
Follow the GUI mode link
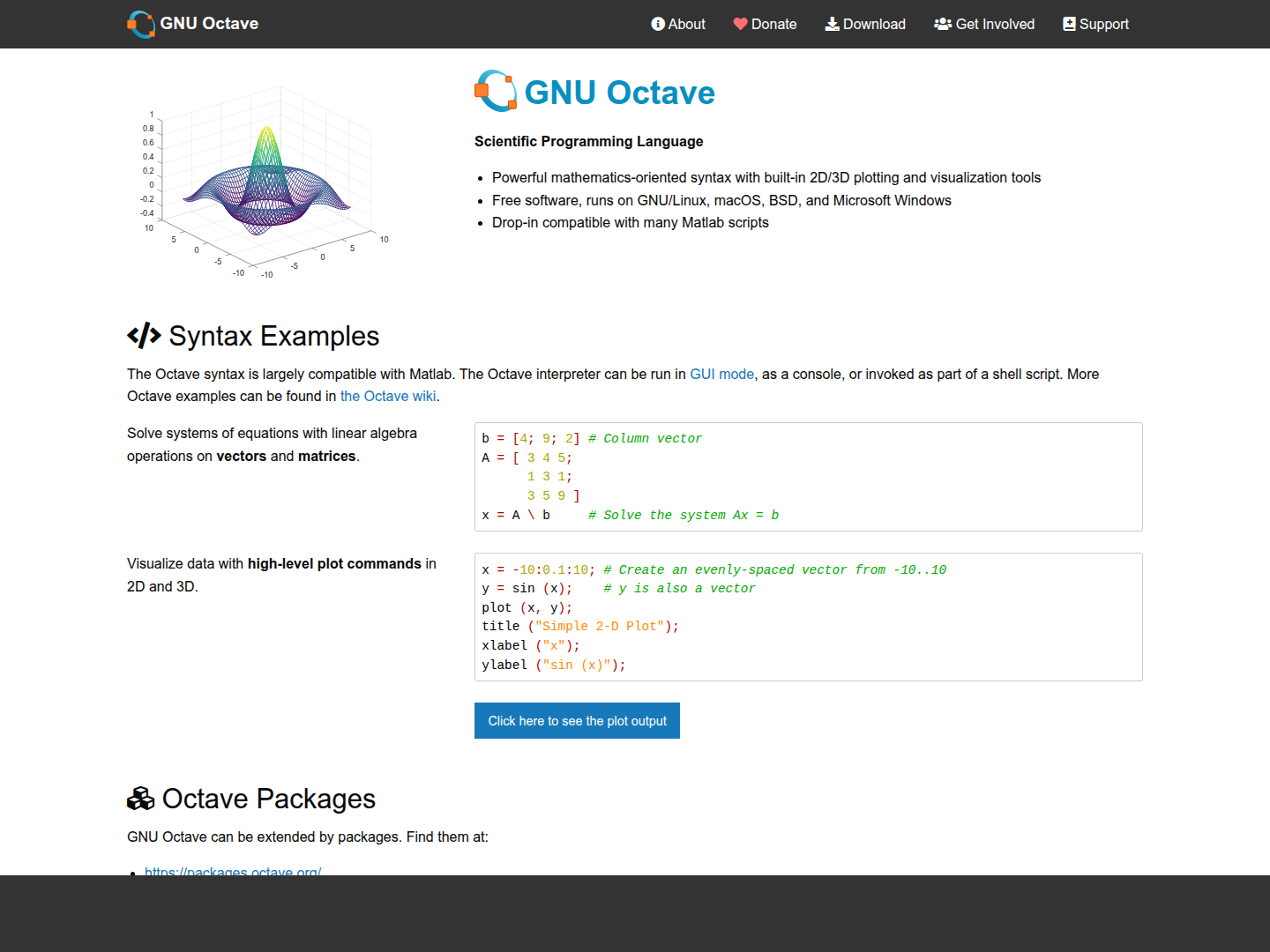tap(722, 374)
